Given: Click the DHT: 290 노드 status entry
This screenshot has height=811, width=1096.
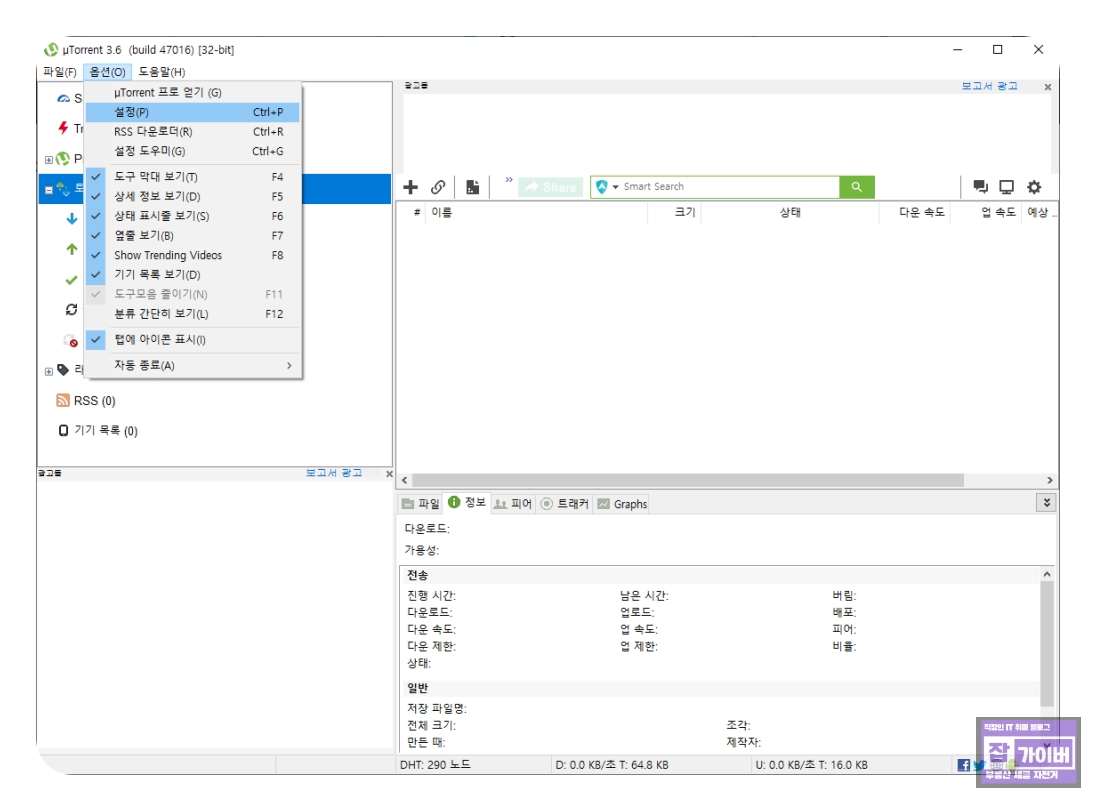Looking at the screenshot, I should click(x=435, y=766).
